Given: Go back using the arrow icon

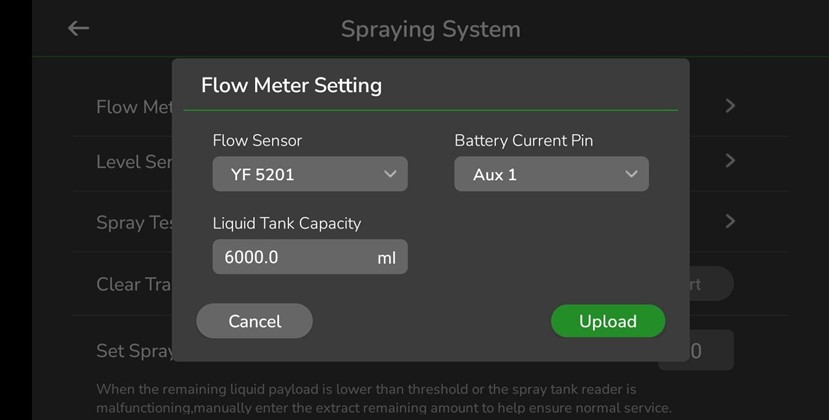Looking at the screenshot, I should point(78,28).
